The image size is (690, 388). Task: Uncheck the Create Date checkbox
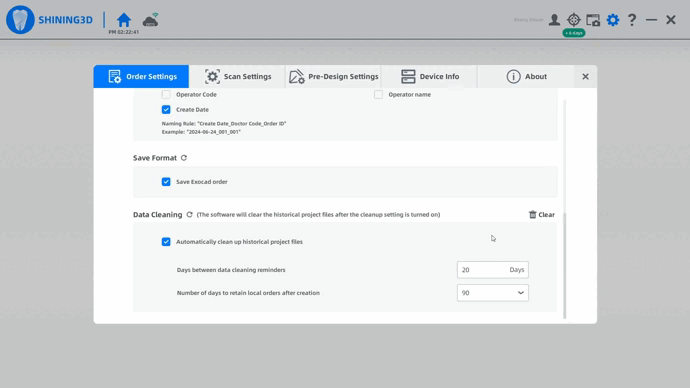(x=166, y=110)
